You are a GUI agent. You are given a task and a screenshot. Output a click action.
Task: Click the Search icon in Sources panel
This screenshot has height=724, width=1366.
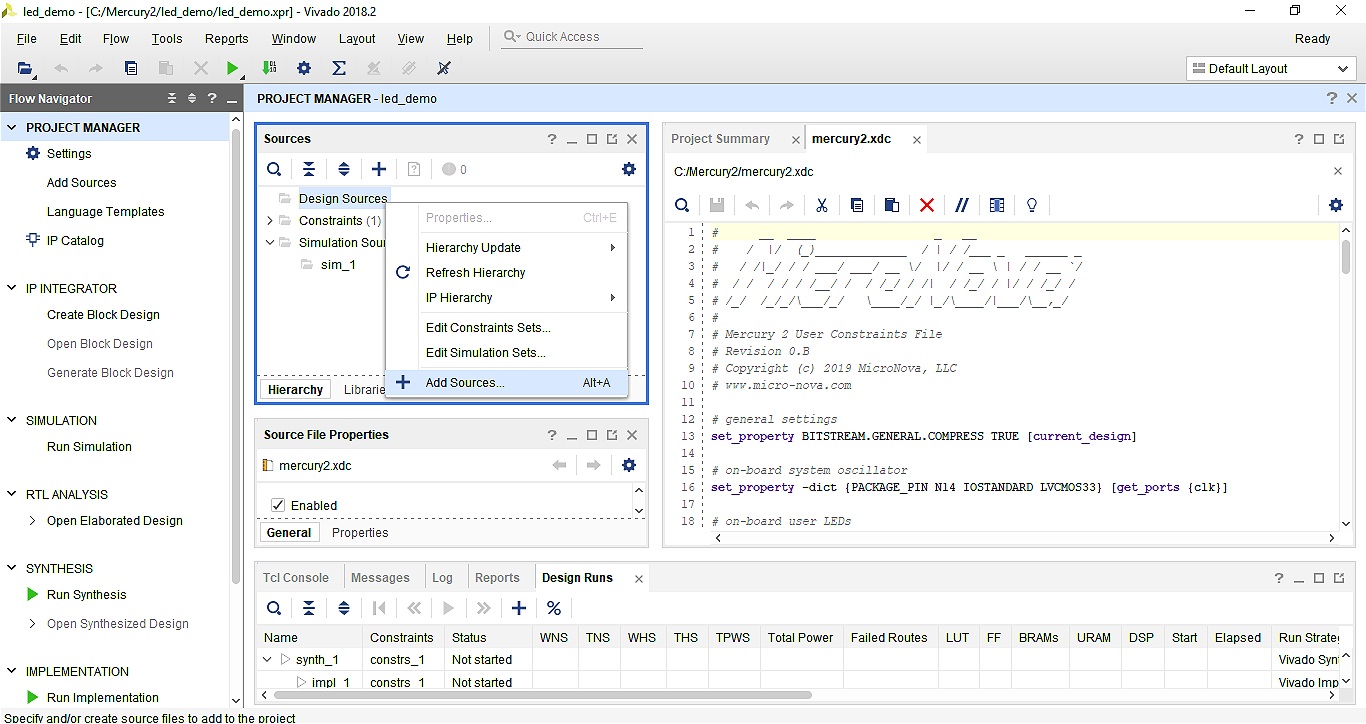(x=274, y=169)
